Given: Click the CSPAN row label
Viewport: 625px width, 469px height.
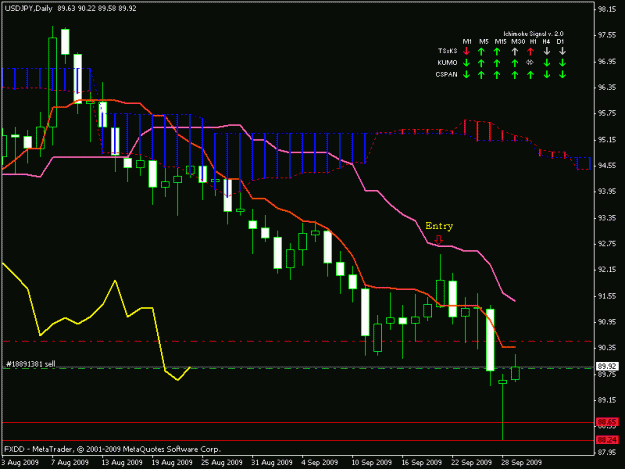Looking at the screenshot, I should pyautogui.click(x=446, y=74).
